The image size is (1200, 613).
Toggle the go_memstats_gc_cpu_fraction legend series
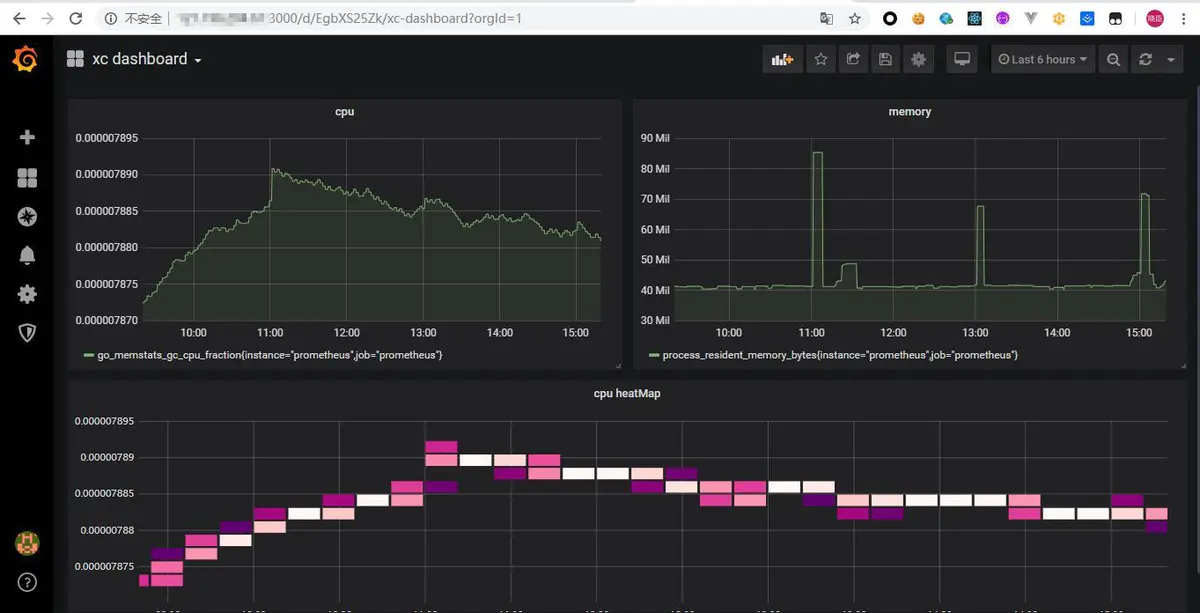(x=269, y=355)
